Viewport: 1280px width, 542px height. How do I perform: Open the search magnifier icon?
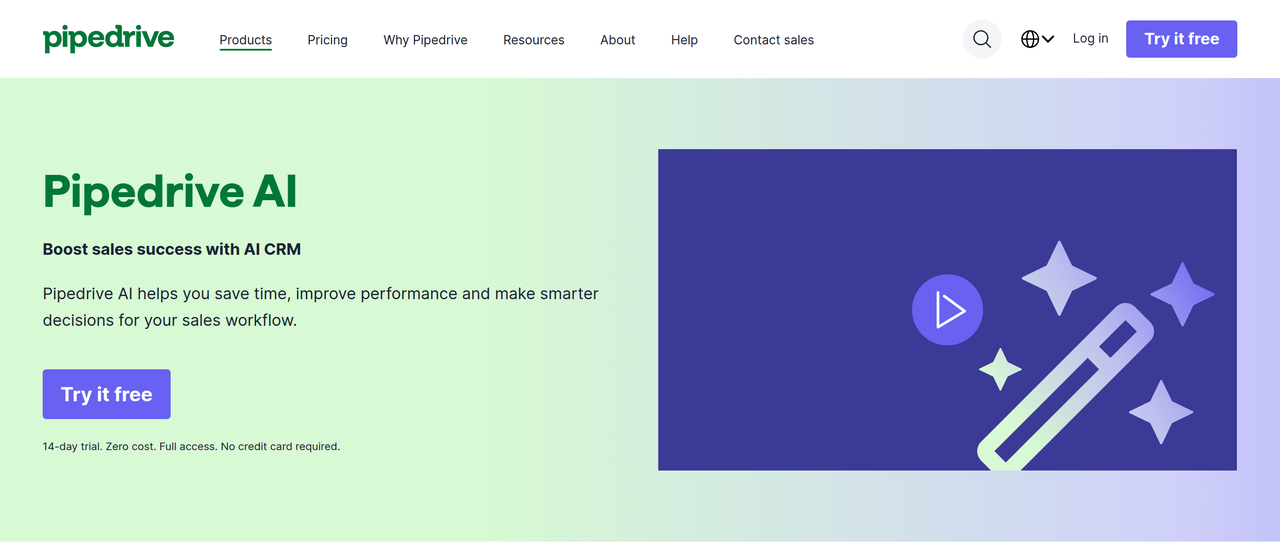pyautogui.click(x=982, y=39)
